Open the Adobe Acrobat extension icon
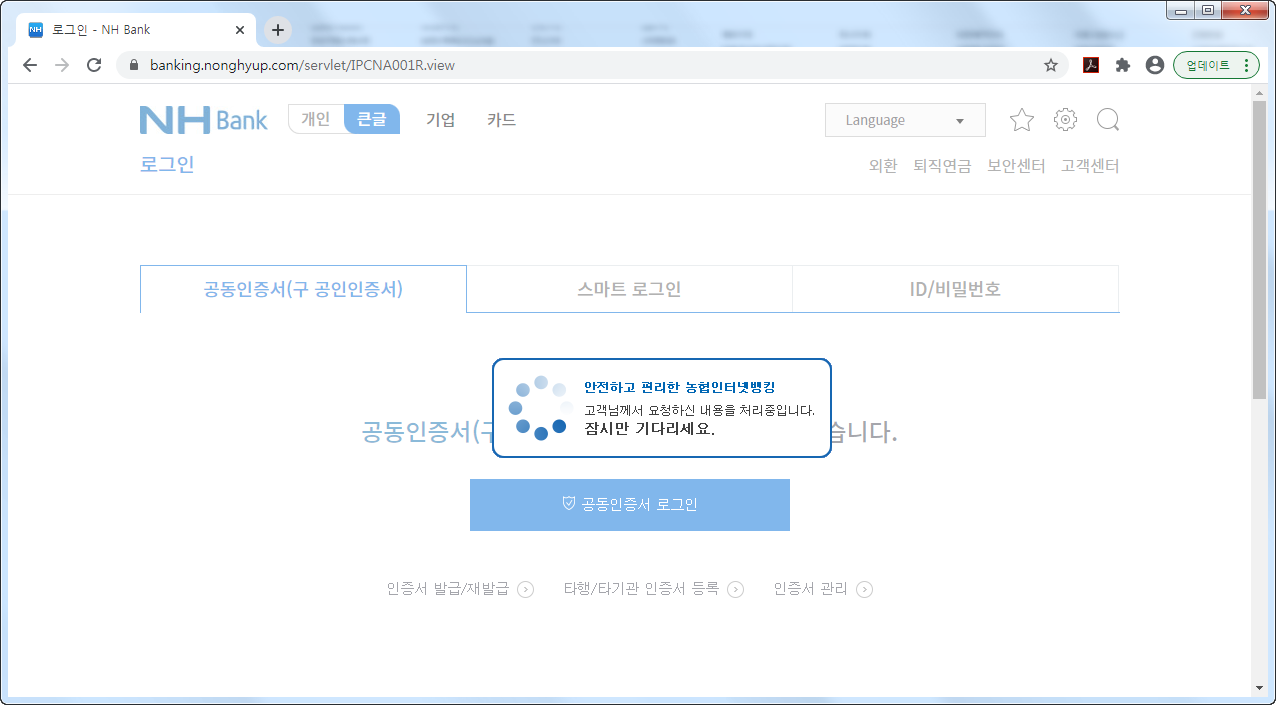This screenshot has height=705, width=1276. [x=1091, y=65]
